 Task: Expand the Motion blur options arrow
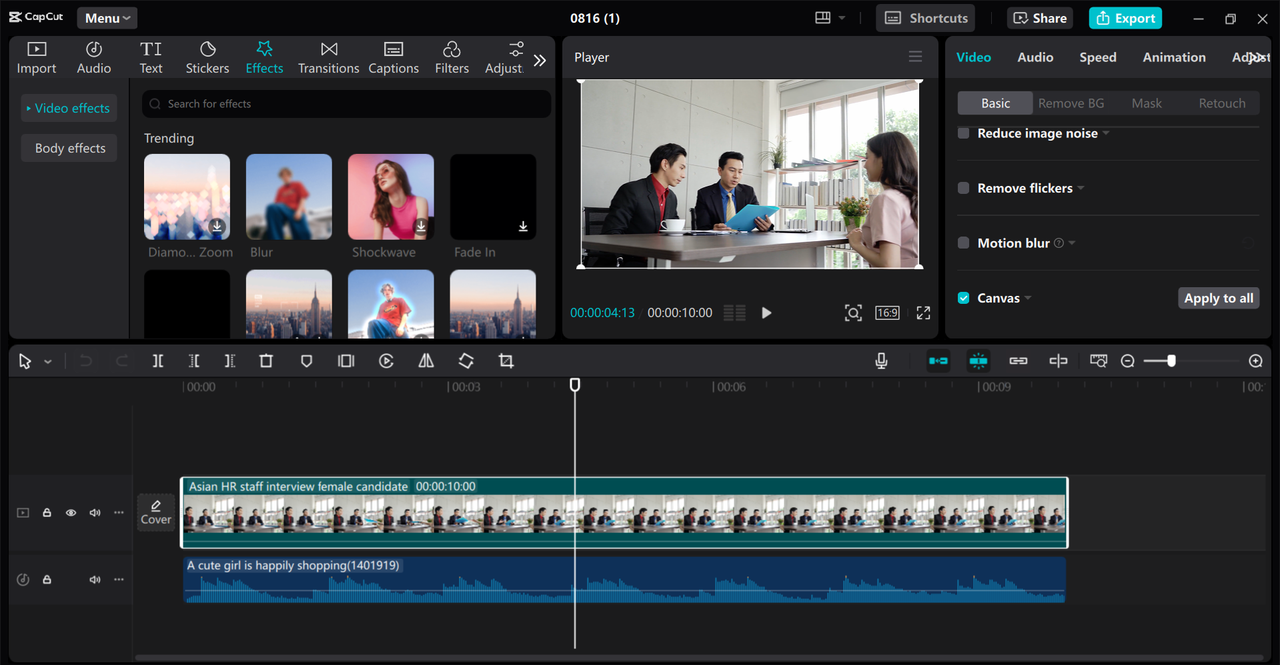pos(1072,243)
